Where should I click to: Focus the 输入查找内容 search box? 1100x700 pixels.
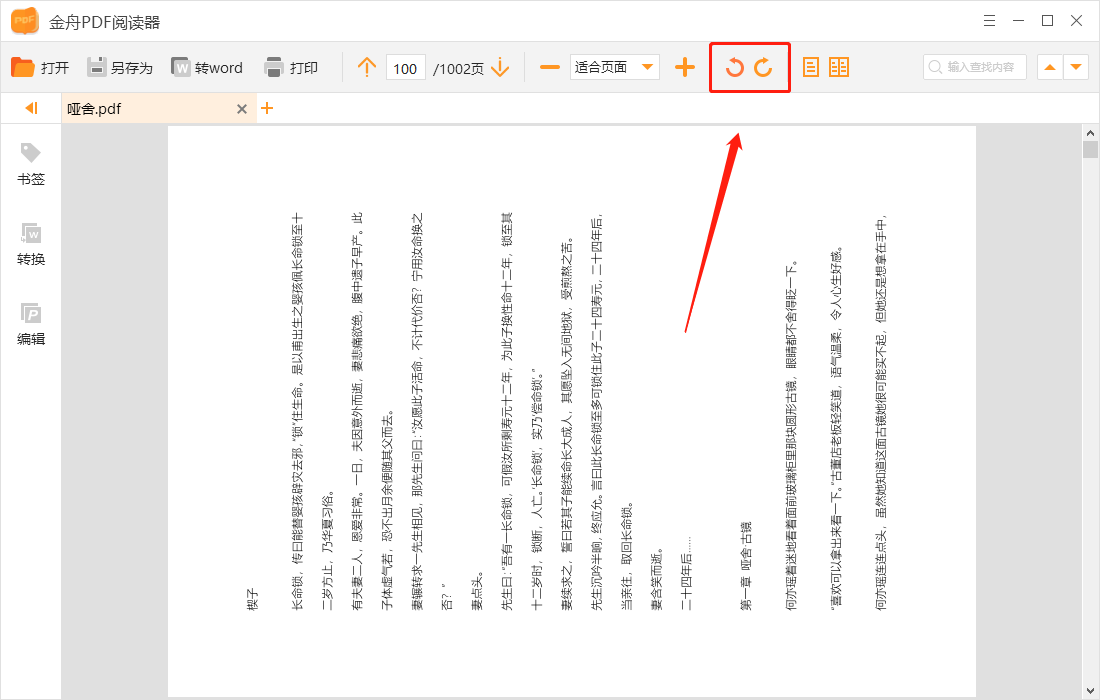pyautogui.click(x=974, y=67)
